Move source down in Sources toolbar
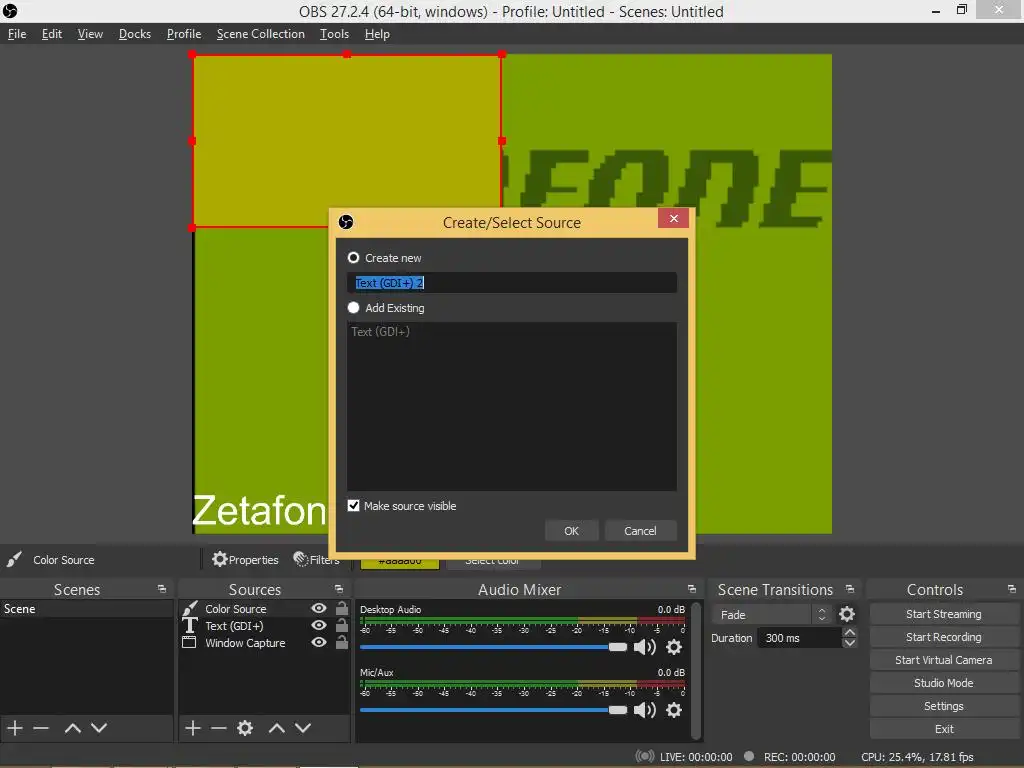This screenshot has width=1024, height=768. pos(303,728)
